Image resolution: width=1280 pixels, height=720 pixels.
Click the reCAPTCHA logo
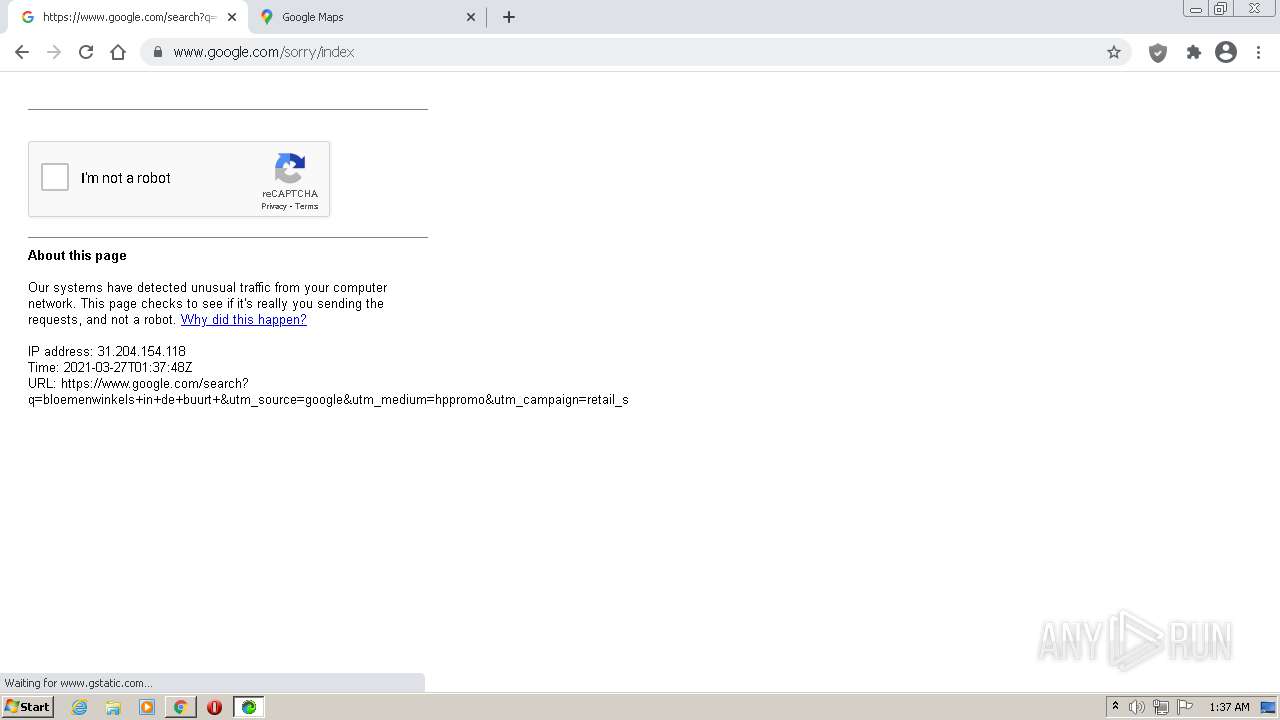click(x=290, y=169)
